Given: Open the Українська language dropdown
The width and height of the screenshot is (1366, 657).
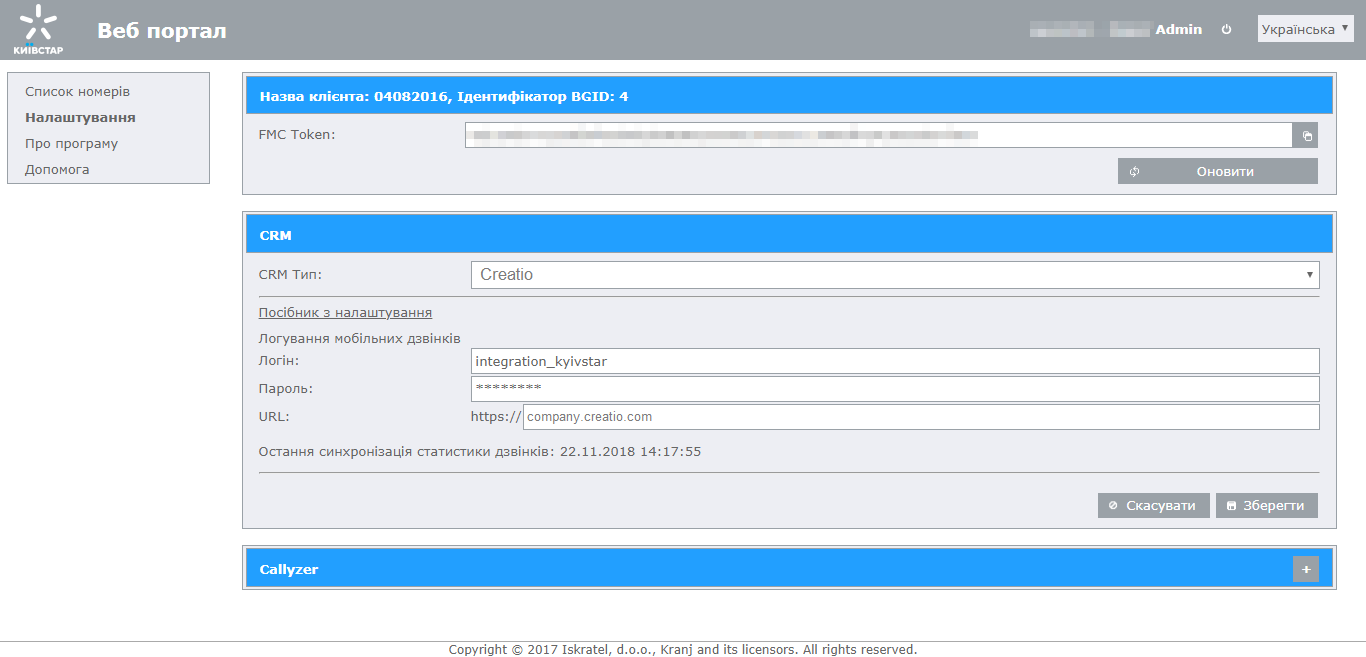Looking at the screenshot, I should pyautogui.click(x=1306, y=29).
